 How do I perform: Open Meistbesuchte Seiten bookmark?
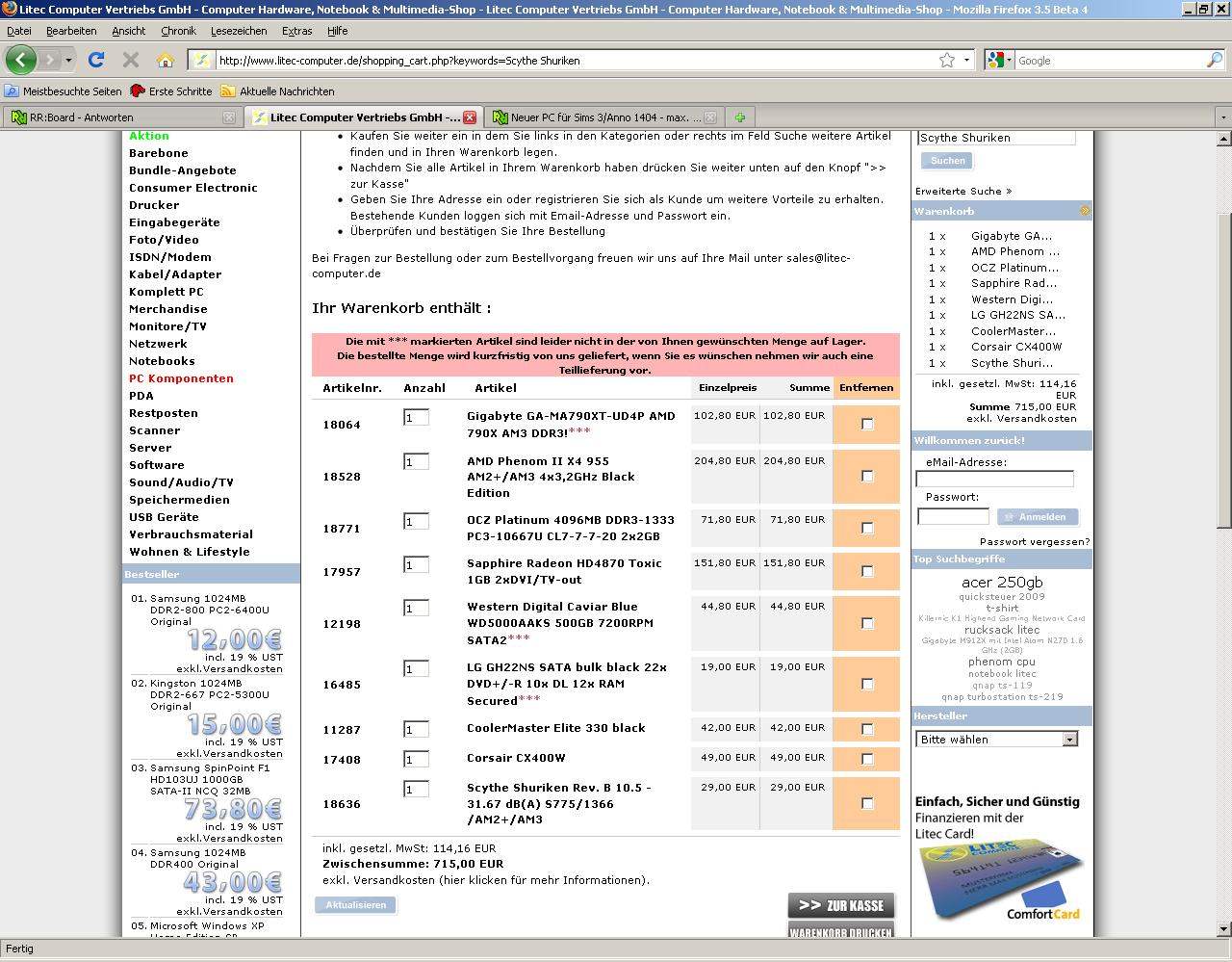click(64, 91)
